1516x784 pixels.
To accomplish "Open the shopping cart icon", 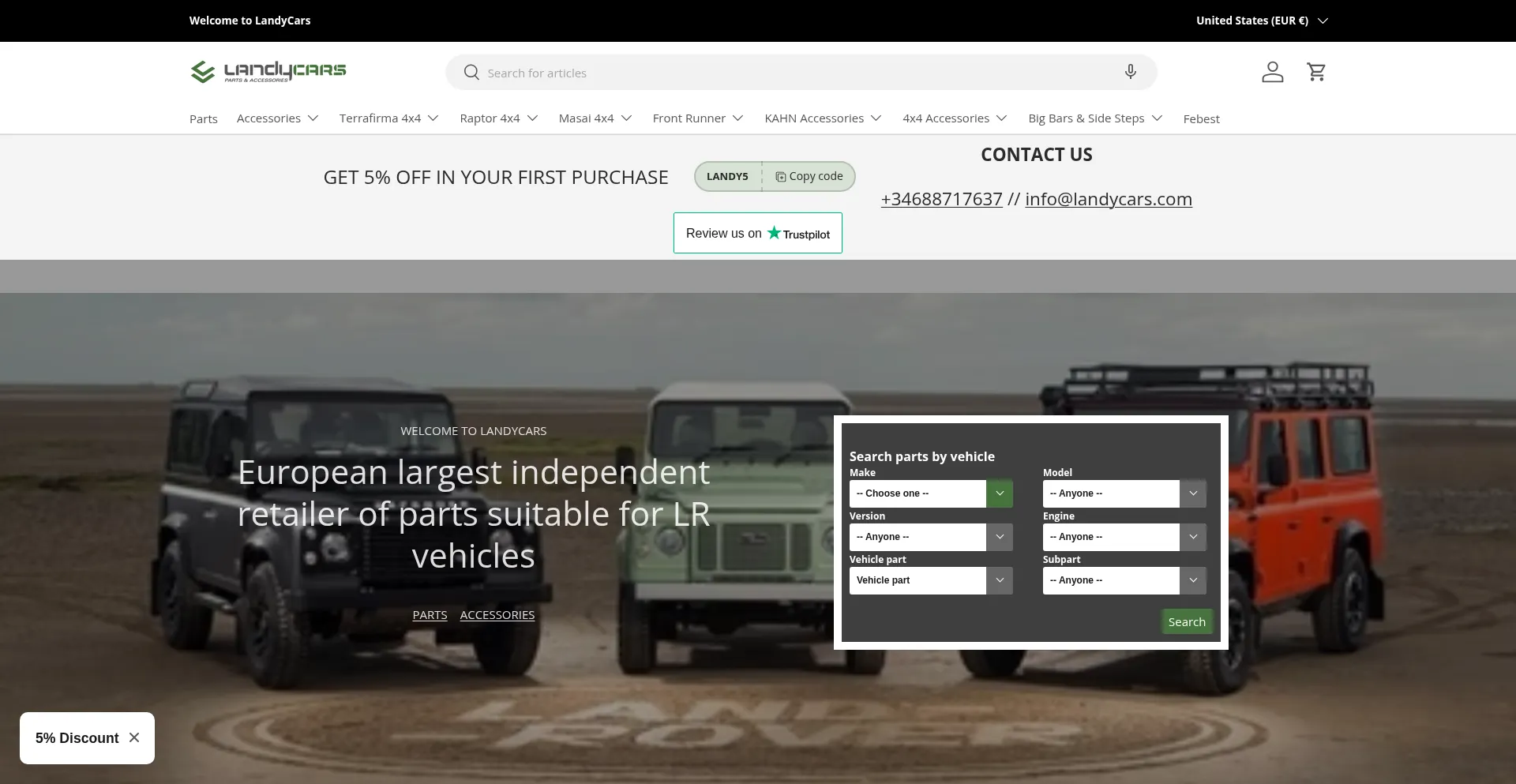I will point(1316,72).
